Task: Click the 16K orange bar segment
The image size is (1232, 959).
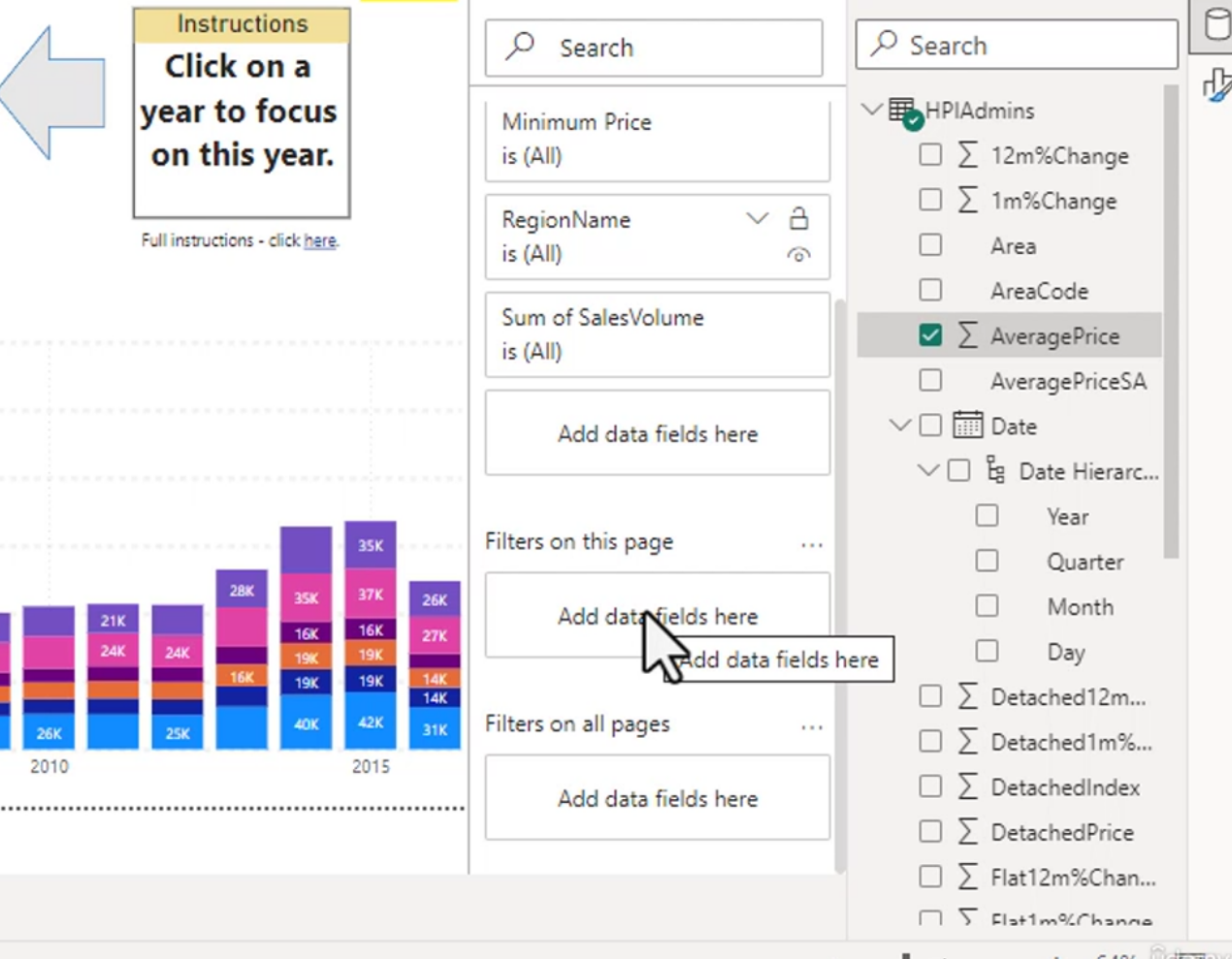Action: (x=242, y=676)
